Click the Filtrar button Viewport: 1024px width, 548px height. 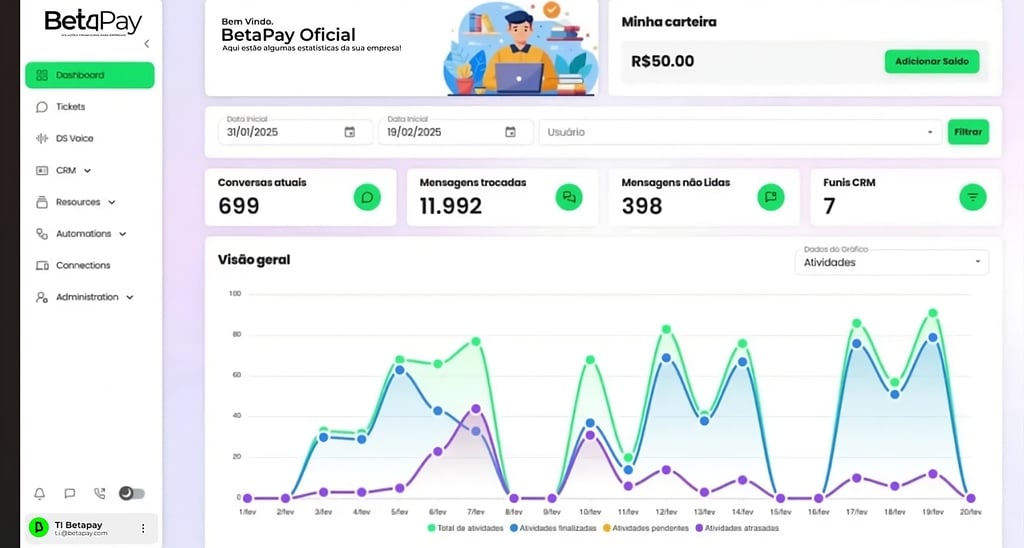click(968, 132)
